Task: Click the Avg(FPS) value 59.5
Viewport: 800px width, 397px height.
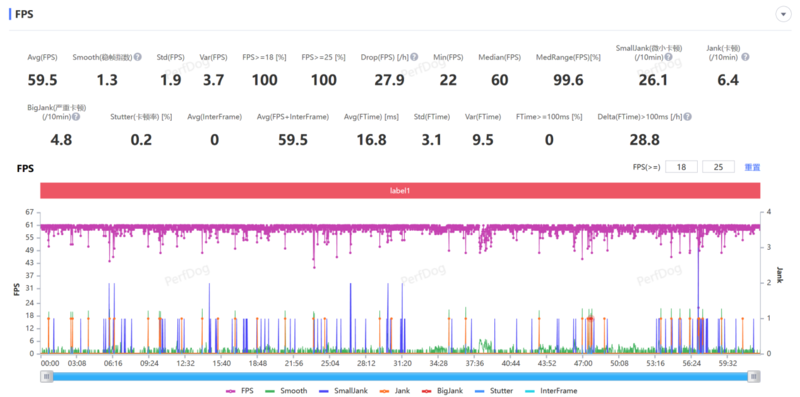Action: pos(42,80)
